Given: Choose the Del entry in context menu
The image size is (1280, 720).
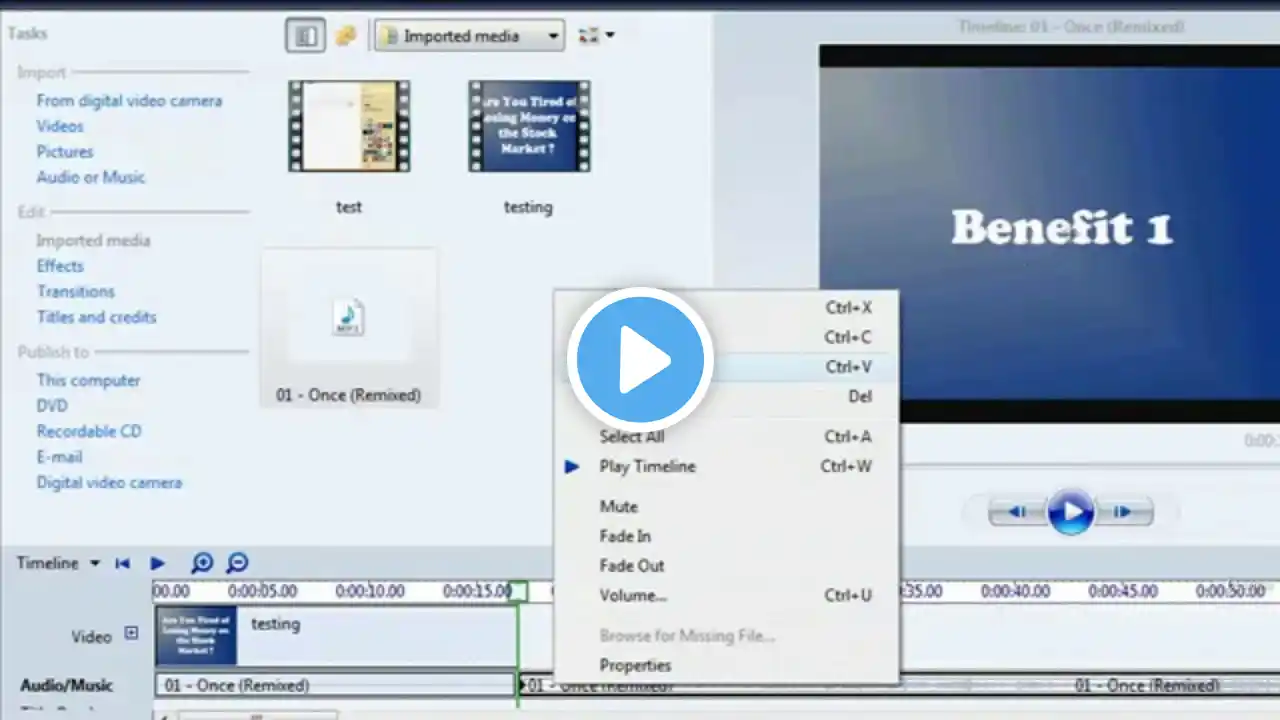Looking at the screenshot, I should tap(727, 397).
